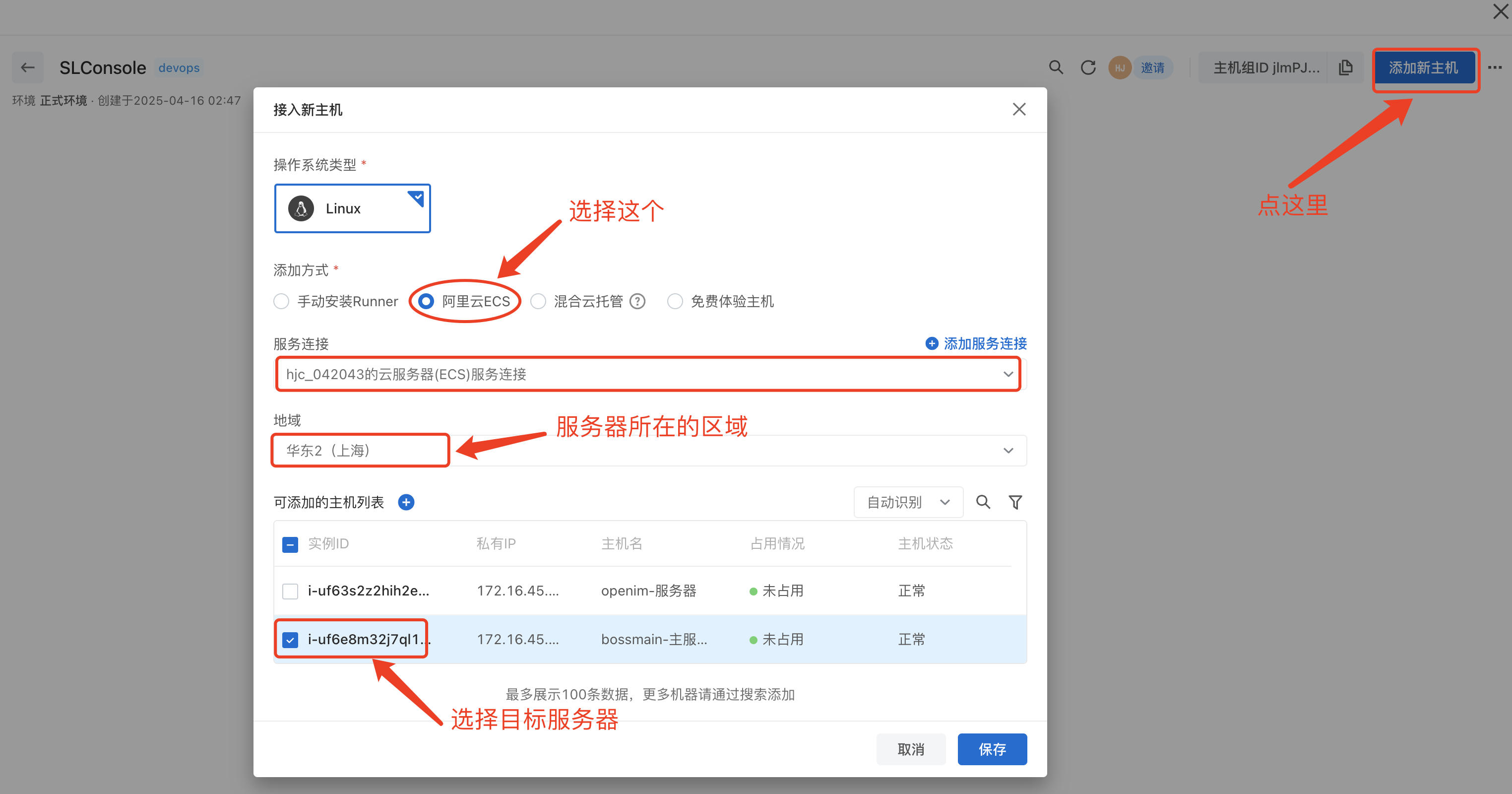1512x794 pixels.
Task: Close the outer panel using the top-right X
Action: [x=1500, y=11]
